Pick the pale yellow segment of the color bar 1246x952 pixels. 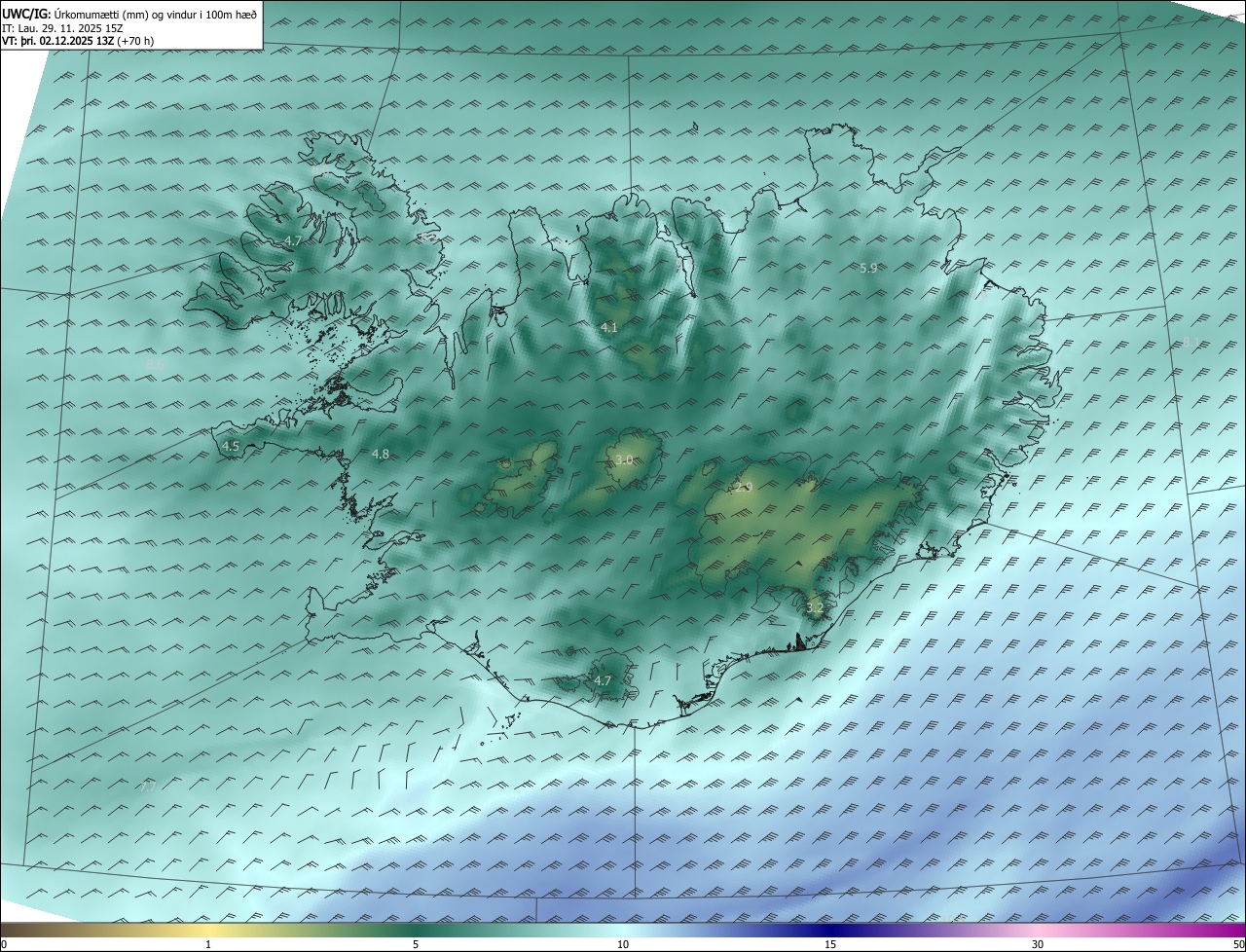[208, 930]
